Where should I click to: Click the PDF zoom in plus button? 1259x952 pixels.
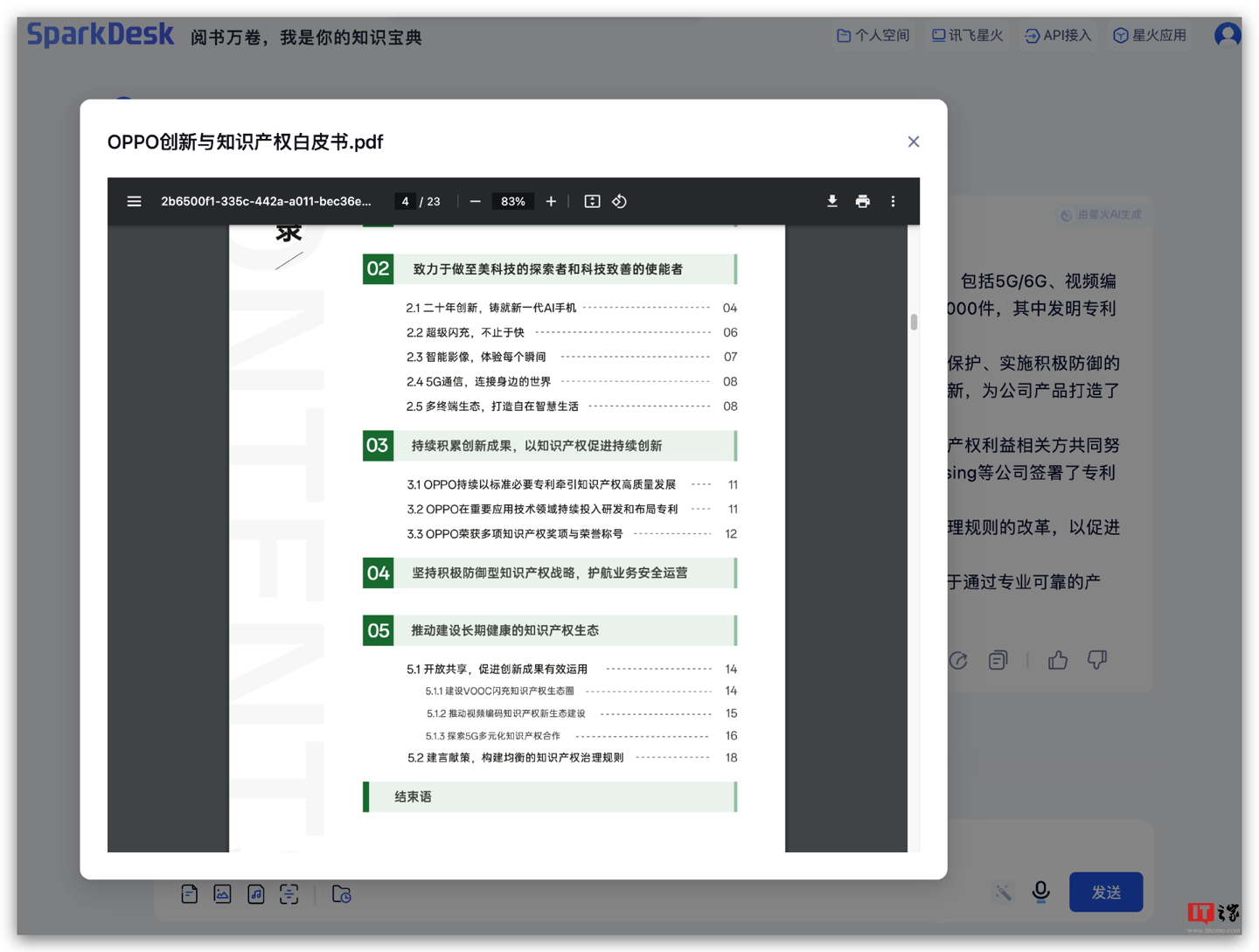tap(551, 201)
